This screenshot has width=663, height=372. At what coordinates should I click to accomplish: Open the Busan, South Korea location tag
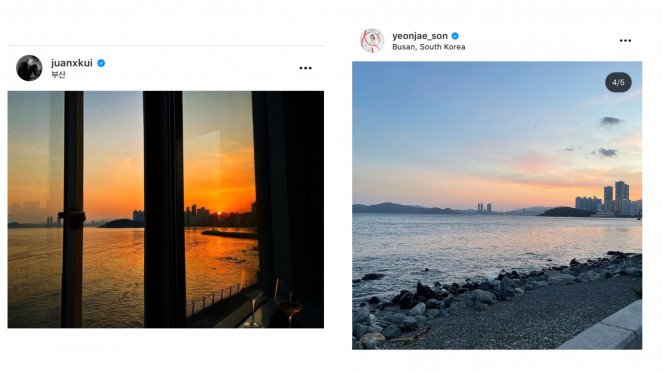tap(429, 47)
